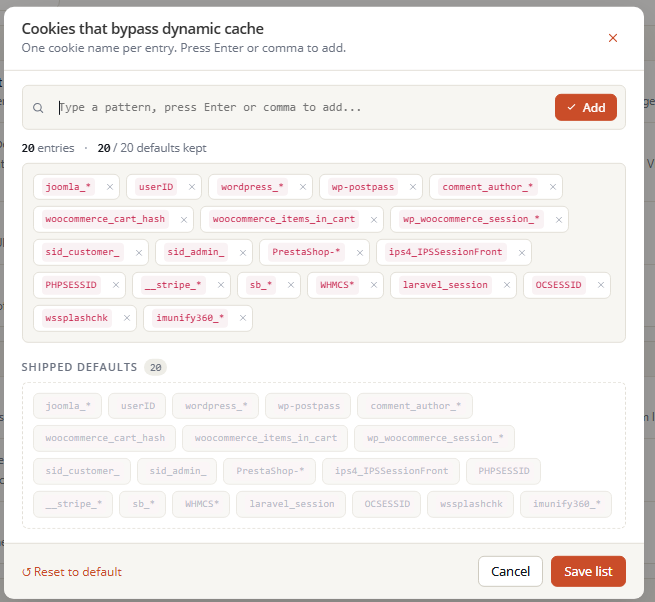This screenshot has height=602, width=655.
Task: Click the SHIPPED DEFAULTS count badge 20
Action: click(x=155, y=367)
